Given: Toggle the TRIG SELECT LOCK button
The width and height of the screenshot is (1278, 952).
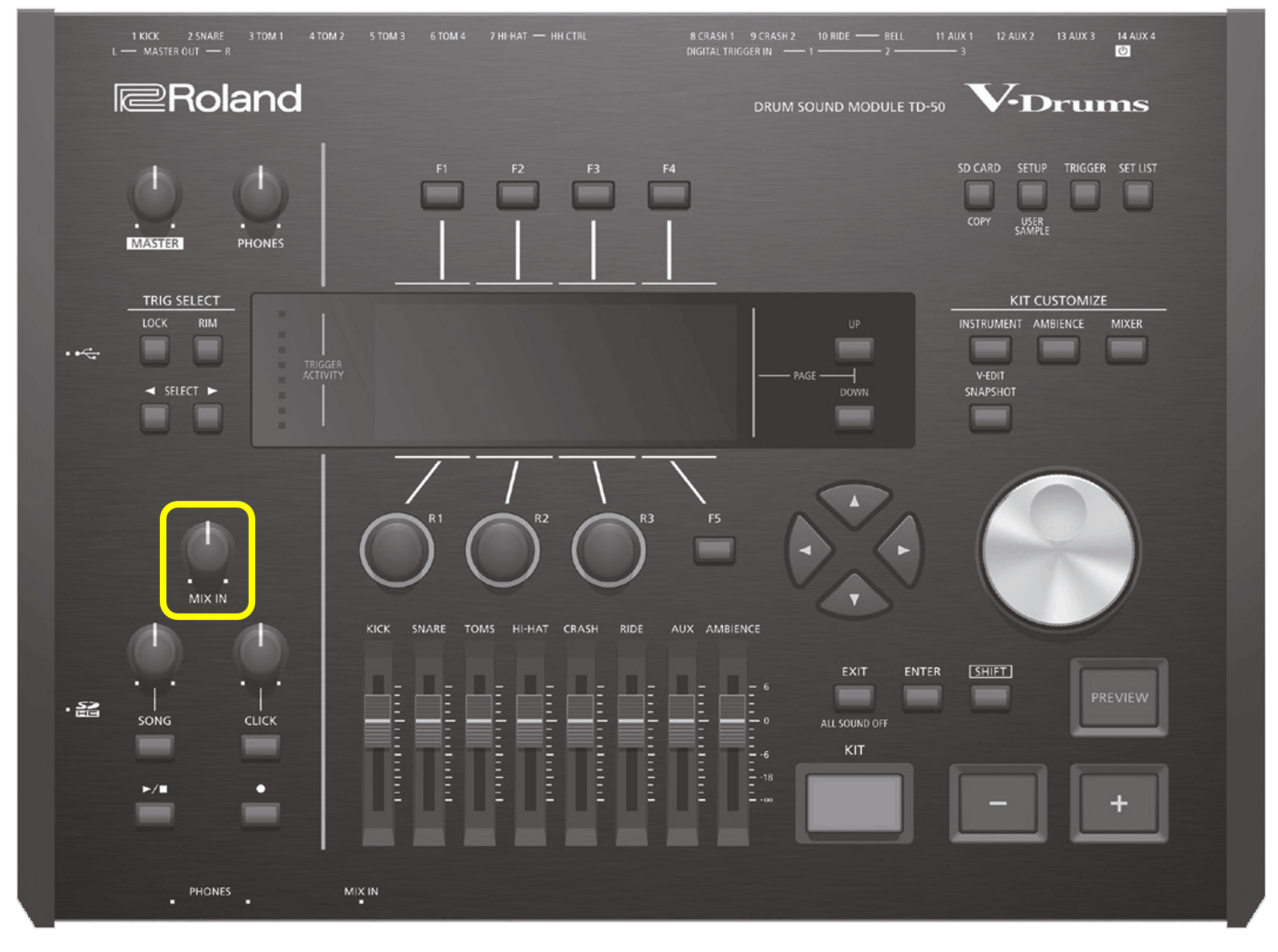Looking at the screenshot, I should pyautogui.click(x=155, y=350).
